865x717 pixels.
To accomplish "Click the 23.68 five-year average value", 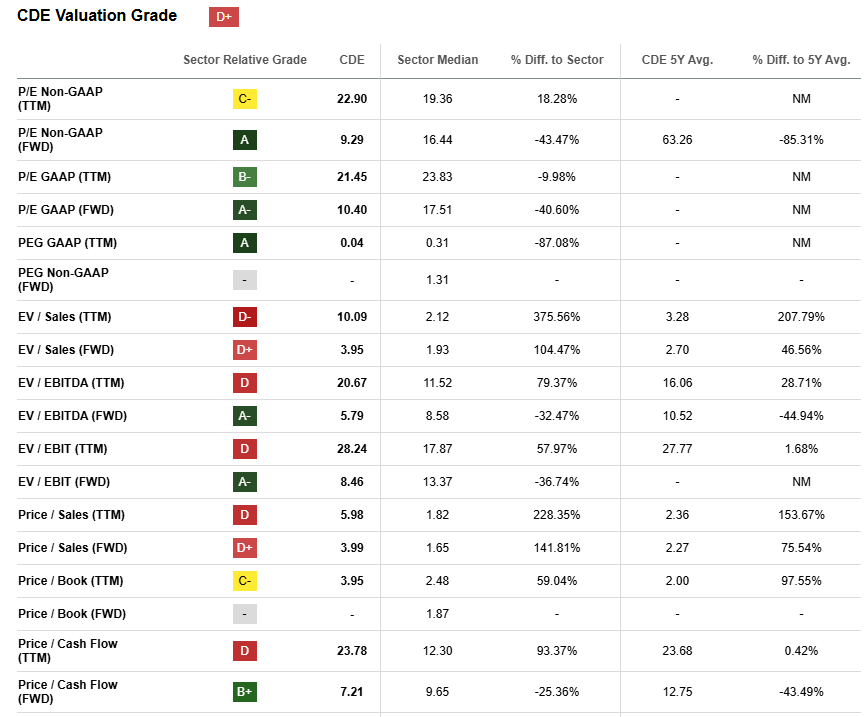I will (677, 651).
